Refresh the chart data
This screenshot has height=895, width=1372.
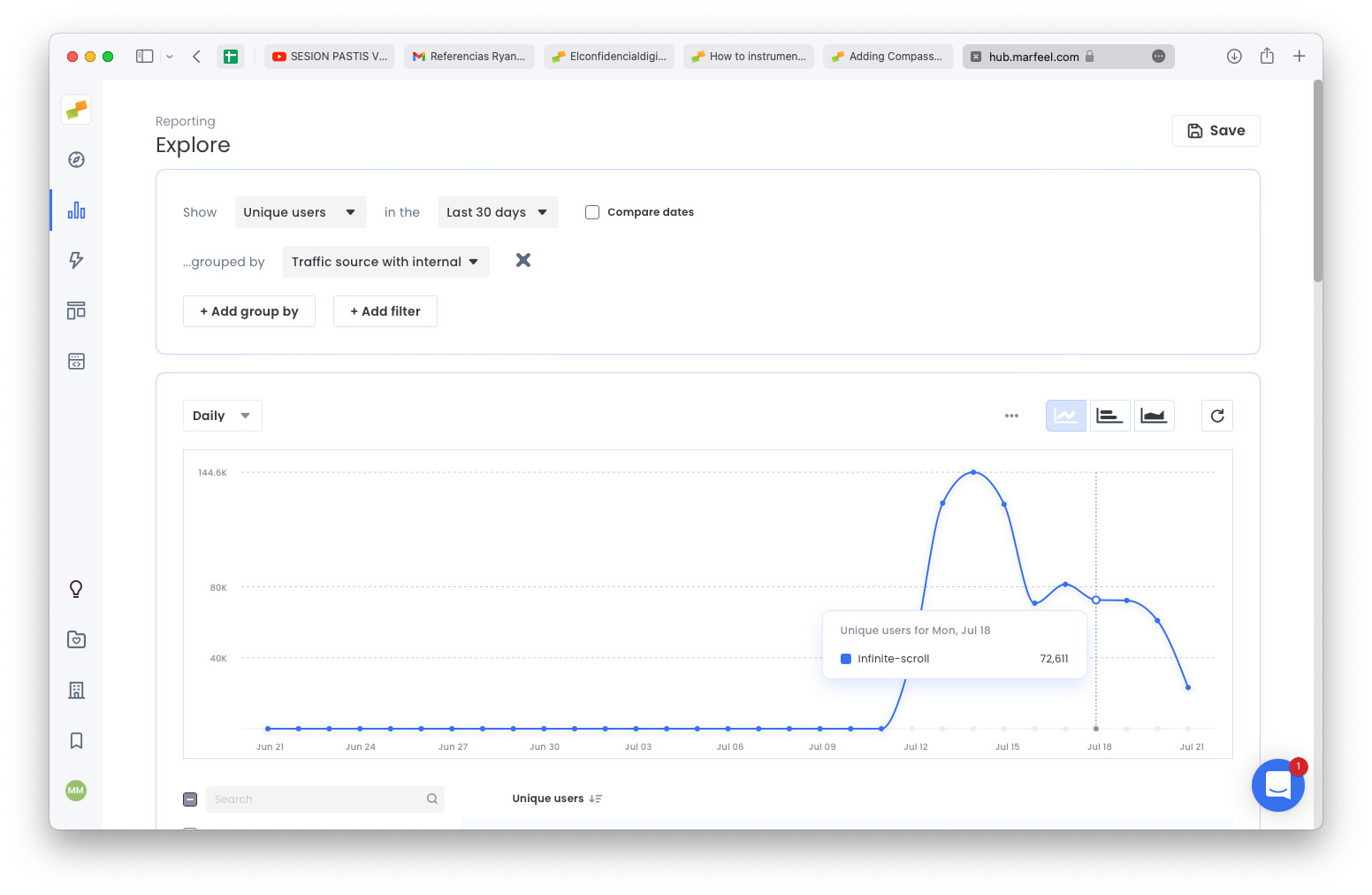click(1217, 415)
